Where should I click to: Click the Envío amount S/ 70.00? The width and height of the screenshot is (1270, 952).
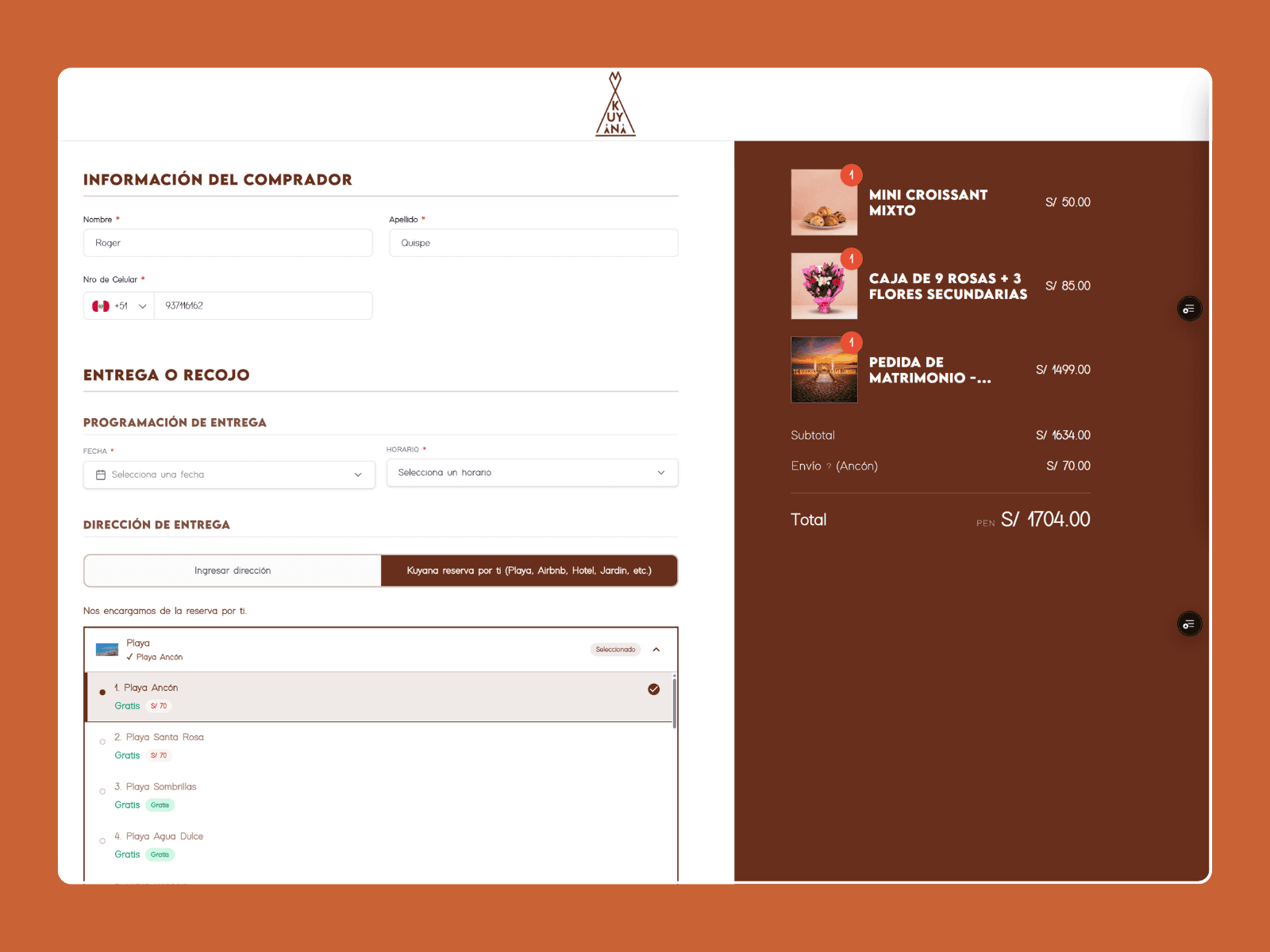pyautogui.click(x=1068, y=466)
